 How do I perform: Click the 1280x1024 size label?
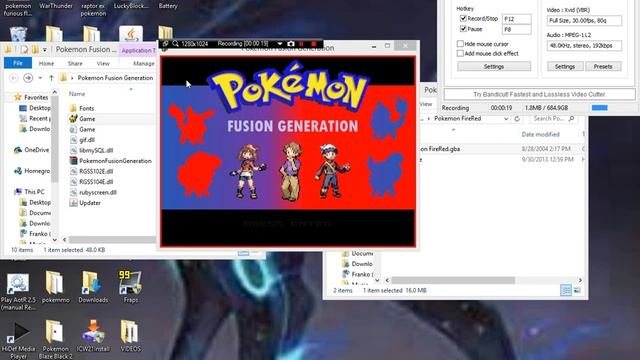(195, 44)
